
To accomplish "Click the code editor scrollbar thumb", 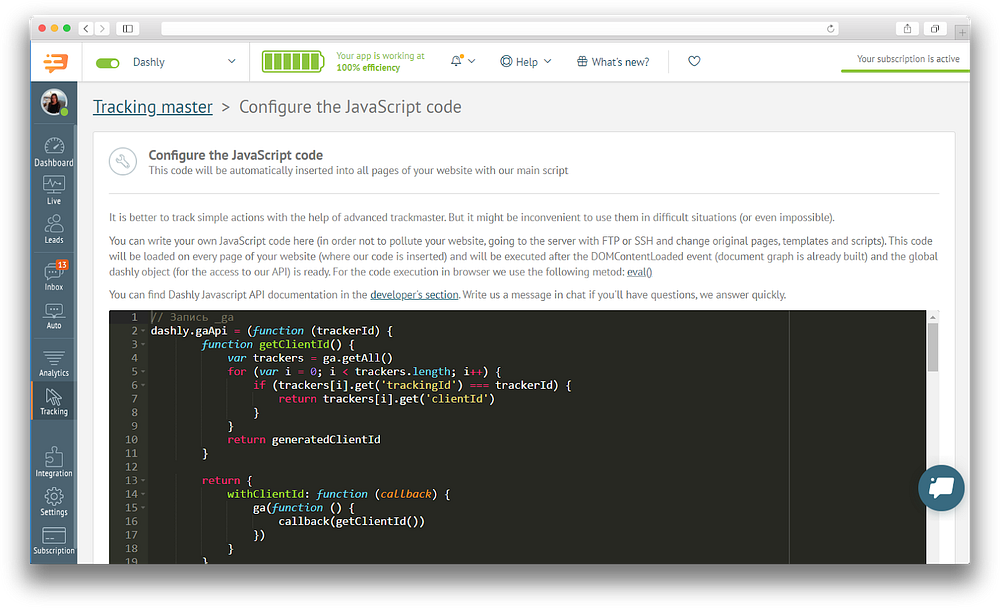I will coord(932,347).
